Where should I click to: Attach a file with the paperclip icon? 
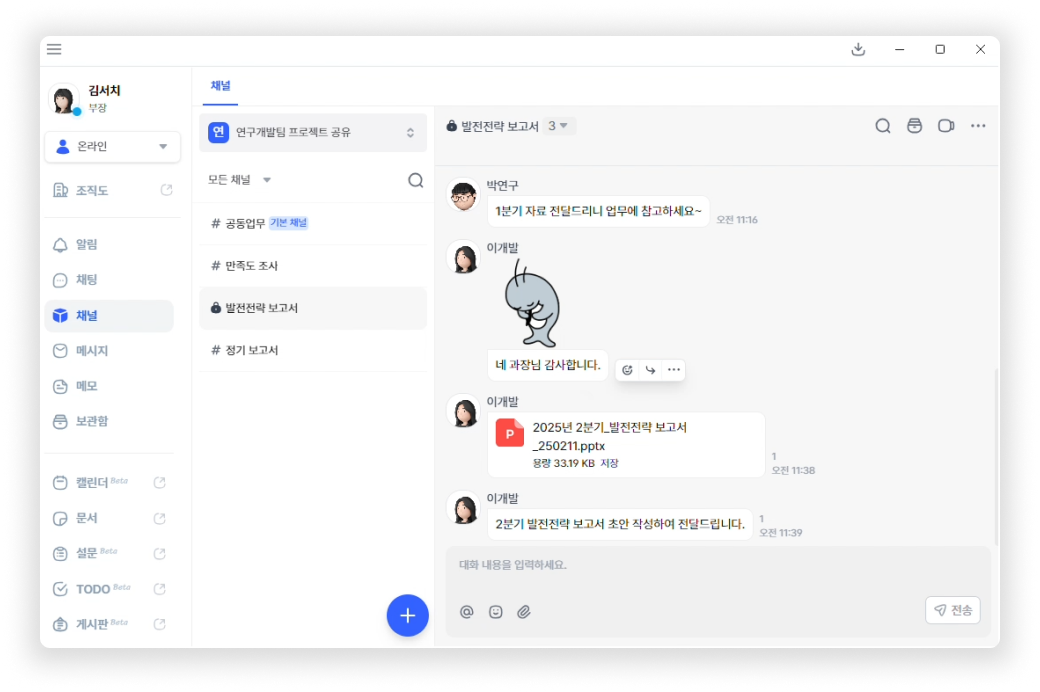pyautogui.click(x=524, y=612)
